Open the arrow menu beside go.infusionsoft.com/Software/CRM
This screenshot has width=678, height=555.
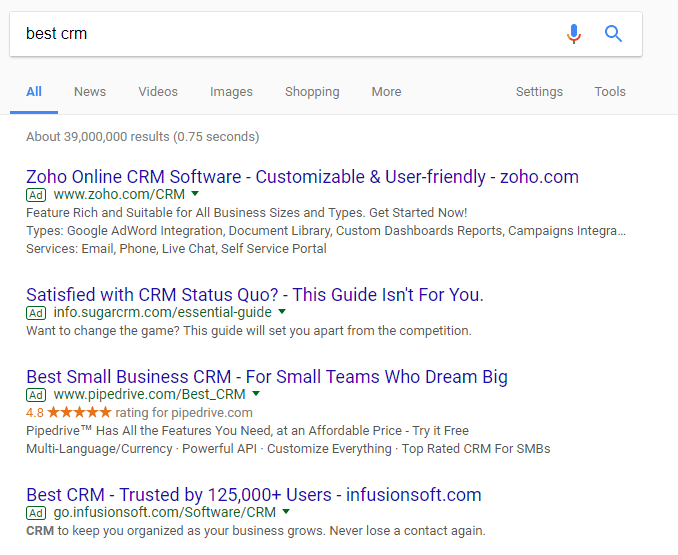[x=286, y=512]
